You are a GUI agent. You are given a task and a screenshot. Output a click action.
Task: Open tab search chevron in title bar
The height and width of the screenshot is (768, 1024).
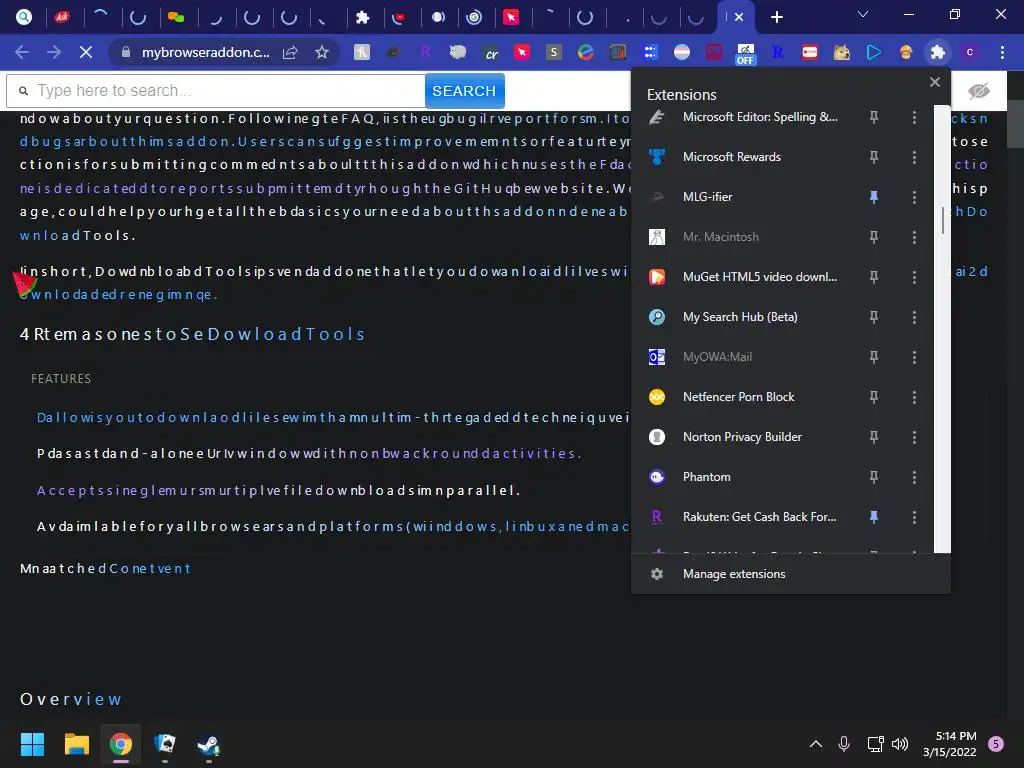pos(863,14)
